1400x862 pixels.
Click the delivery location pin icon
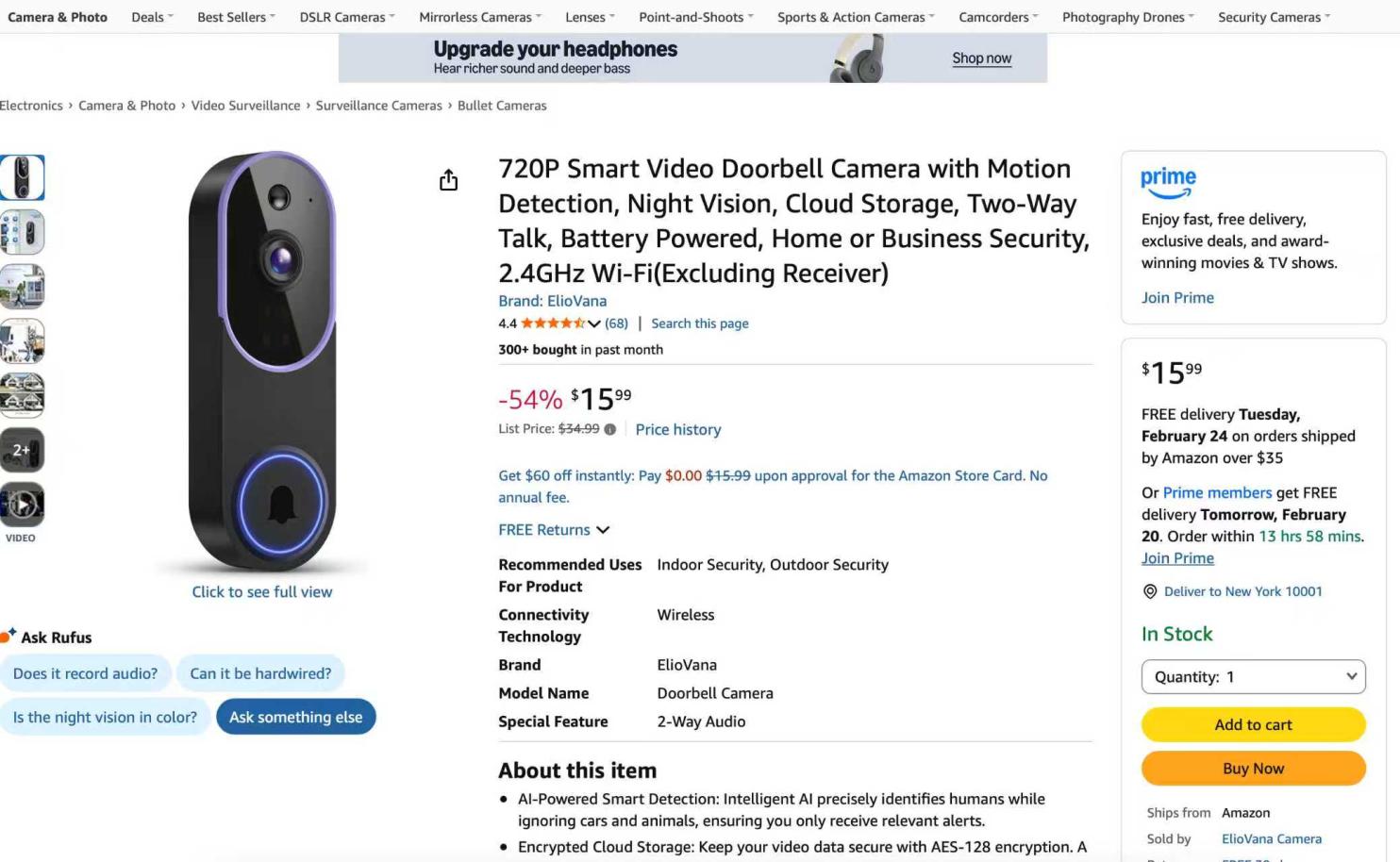1150,591
